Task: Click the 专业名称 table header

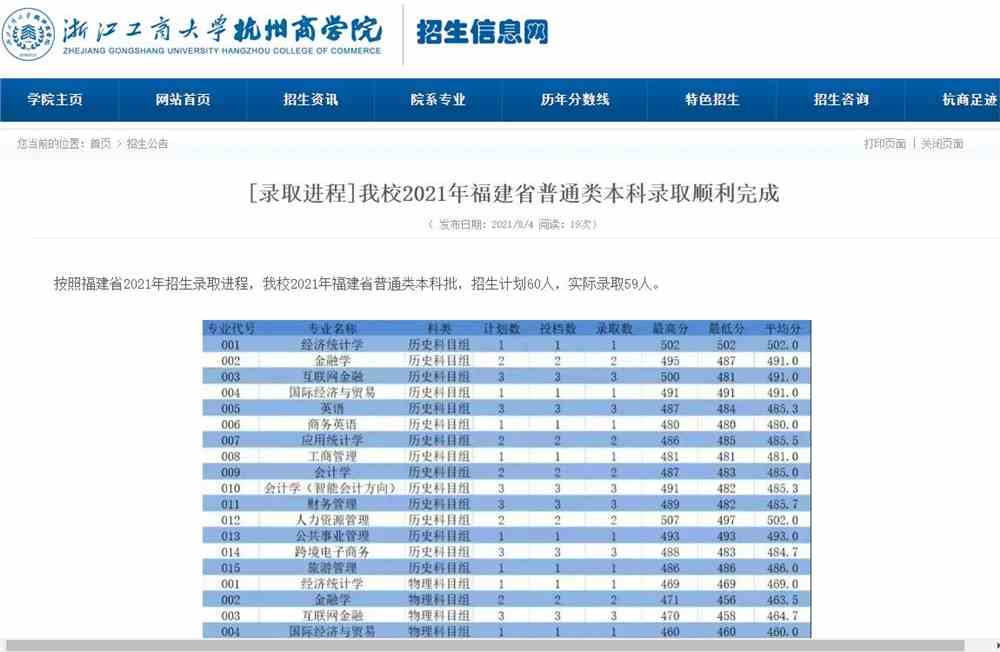Action: click(332, 329)
